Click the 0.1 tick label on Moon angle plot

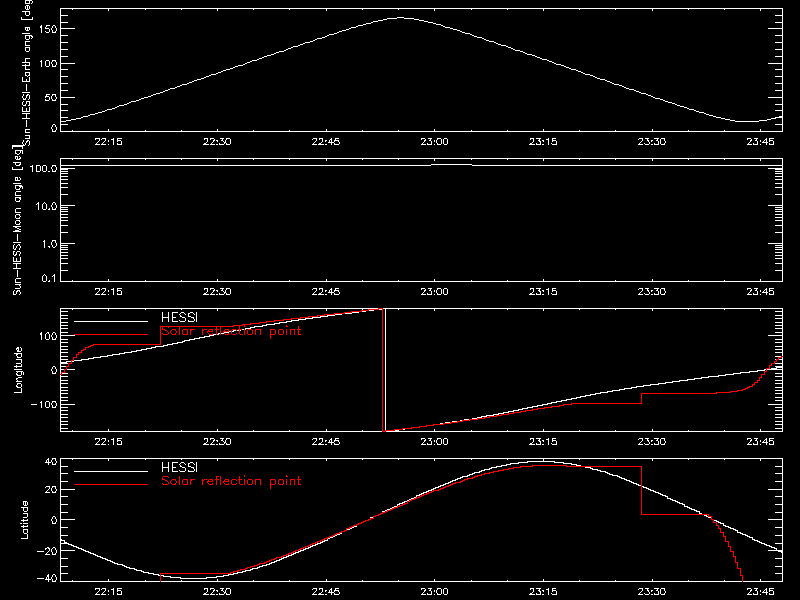click(x=49, y=278)
